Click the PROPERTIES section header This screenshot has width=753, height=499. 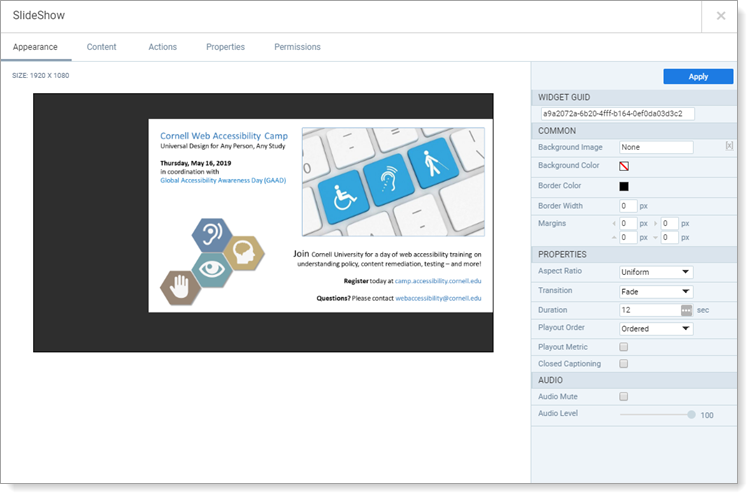634,255
